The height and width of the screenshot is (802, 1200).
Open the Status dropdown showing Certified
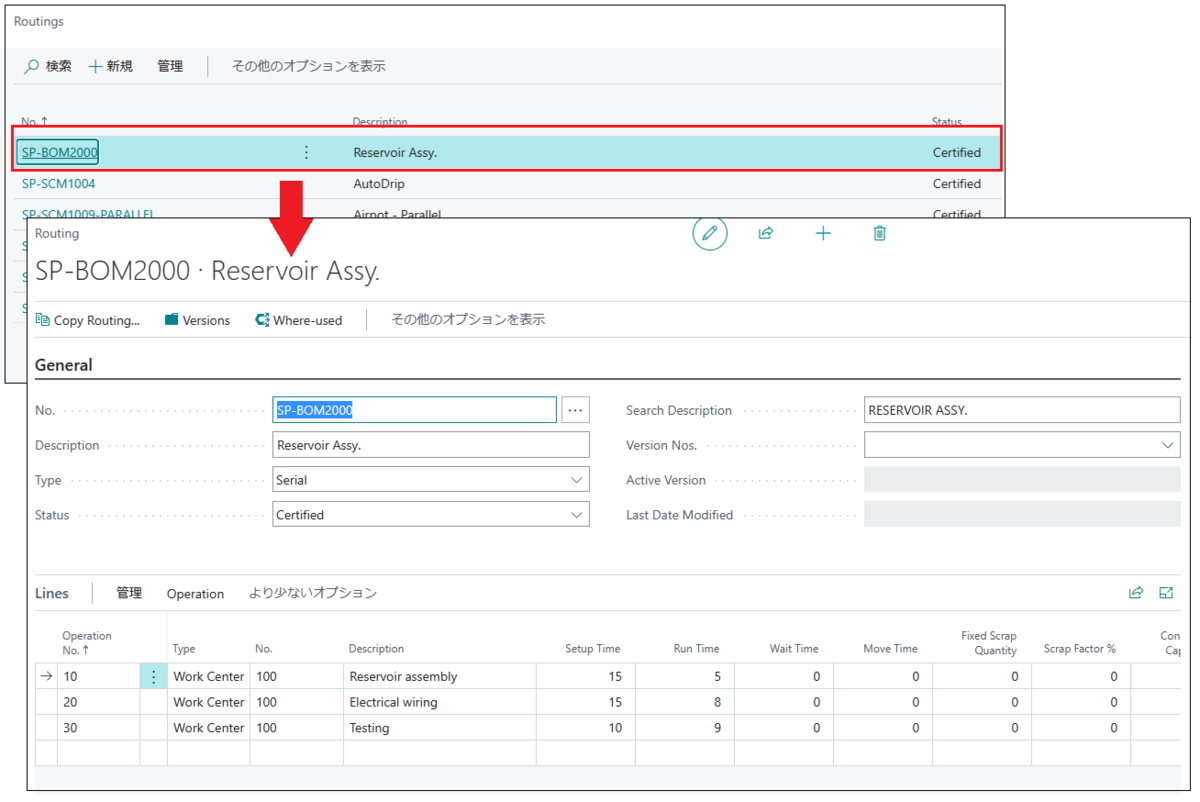[x=575, y=514]
